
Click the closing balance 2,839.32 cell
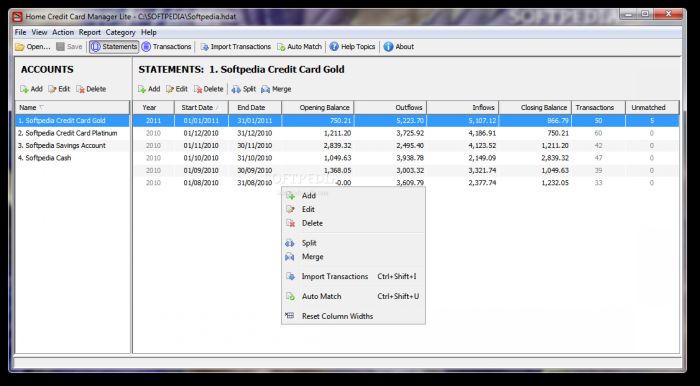tap(535, 158)
